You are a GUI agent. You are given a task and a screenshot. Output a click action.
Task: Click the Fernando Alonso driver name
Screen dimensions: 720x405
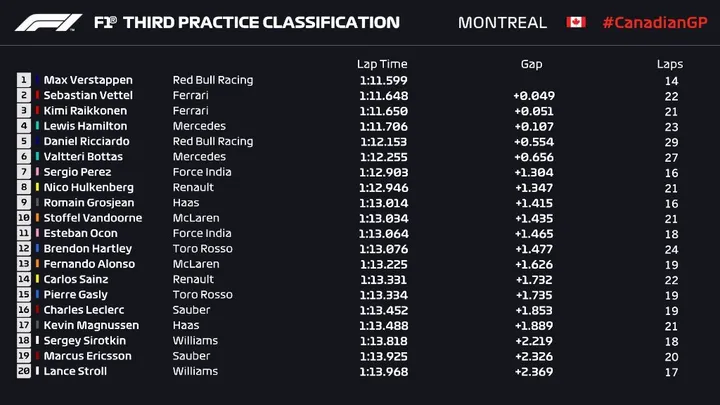(x=89, y=264)
